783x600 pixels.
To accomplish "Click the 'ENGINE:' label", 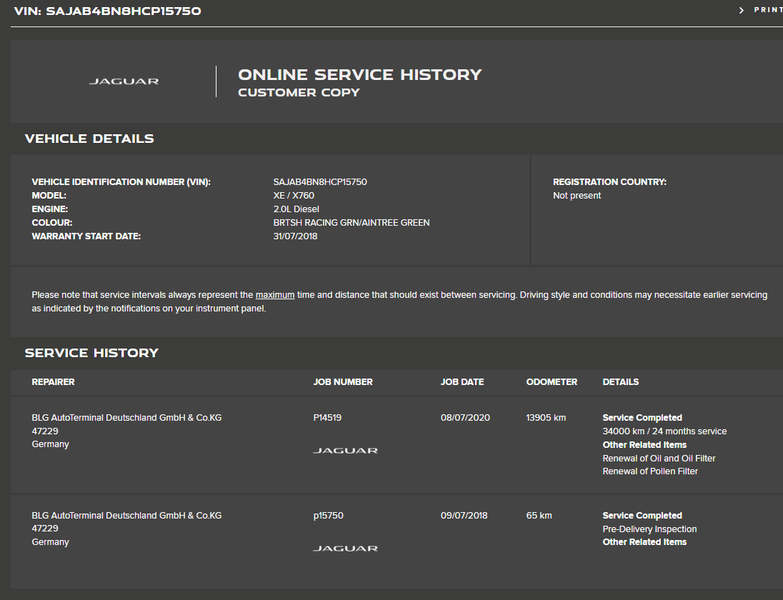I will click(50, 209).
